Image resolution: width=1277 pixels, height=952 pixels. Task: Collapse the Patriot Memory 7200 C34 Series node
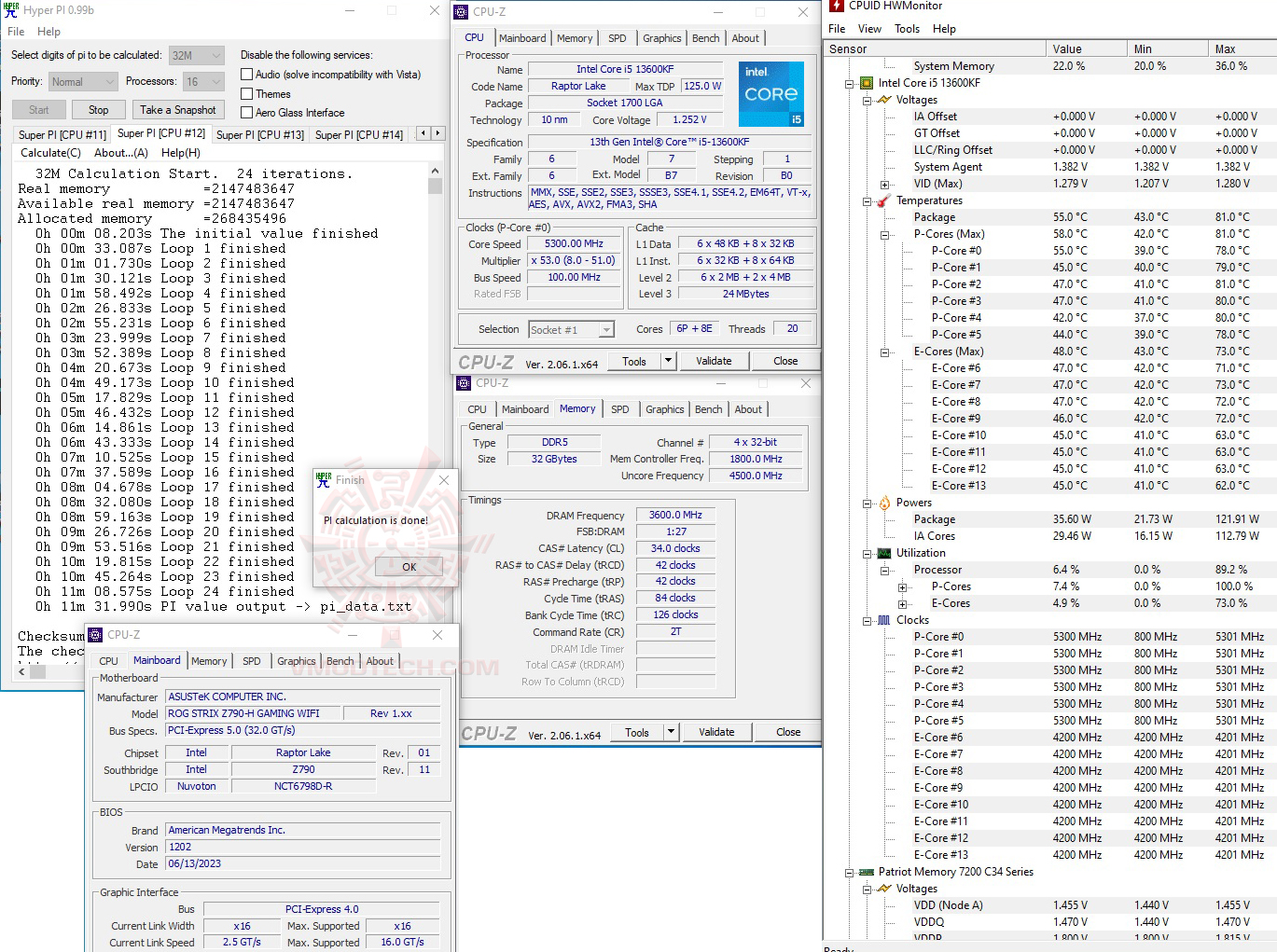(850, 872)
